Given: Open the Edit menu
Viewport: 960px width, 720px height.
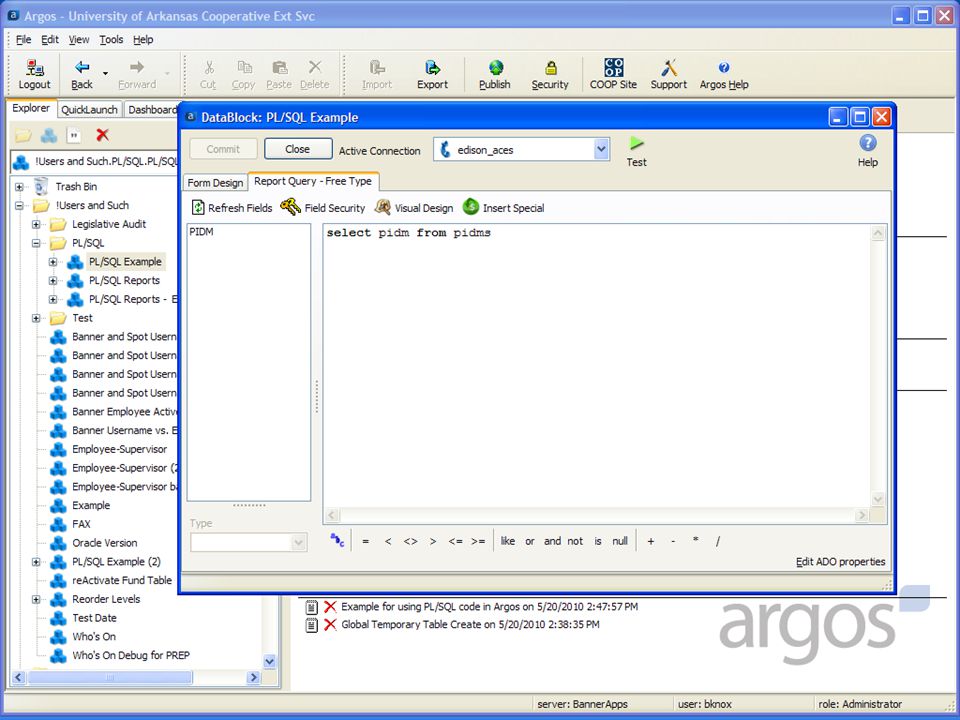Looking at the screenshot, I should 50,40.
